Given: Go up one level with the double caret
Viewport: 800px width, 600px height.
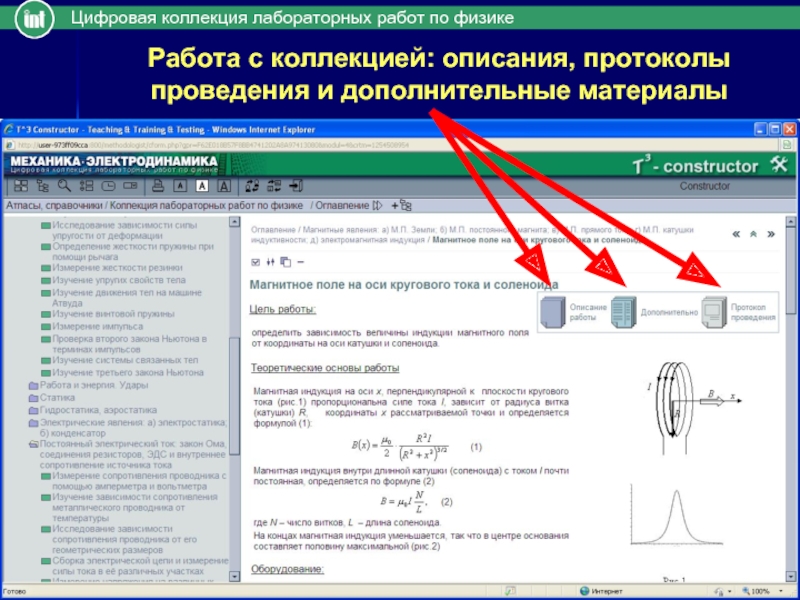Looking at the screenshot, I should point(754,234).
